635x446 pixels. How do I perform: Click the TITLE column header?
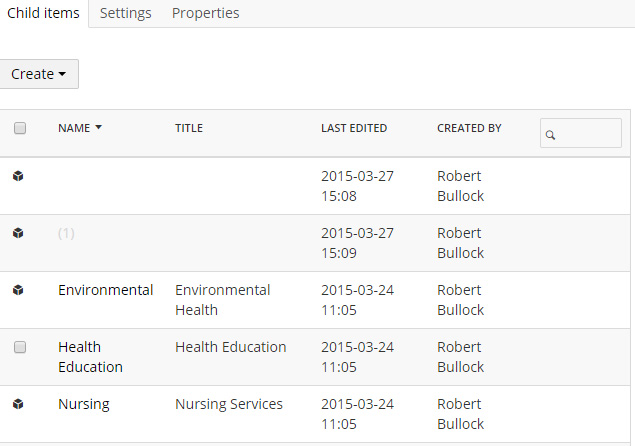tap(189, 128)
